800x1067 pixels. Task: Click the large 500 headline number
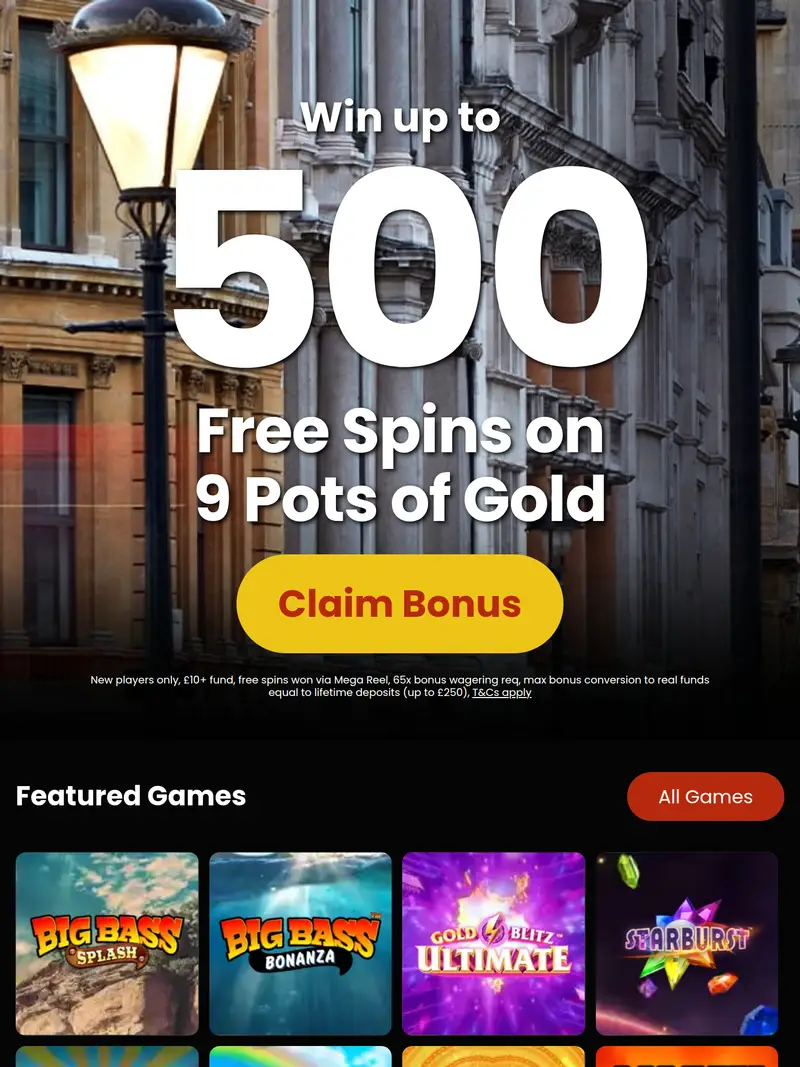coord(410,267)
